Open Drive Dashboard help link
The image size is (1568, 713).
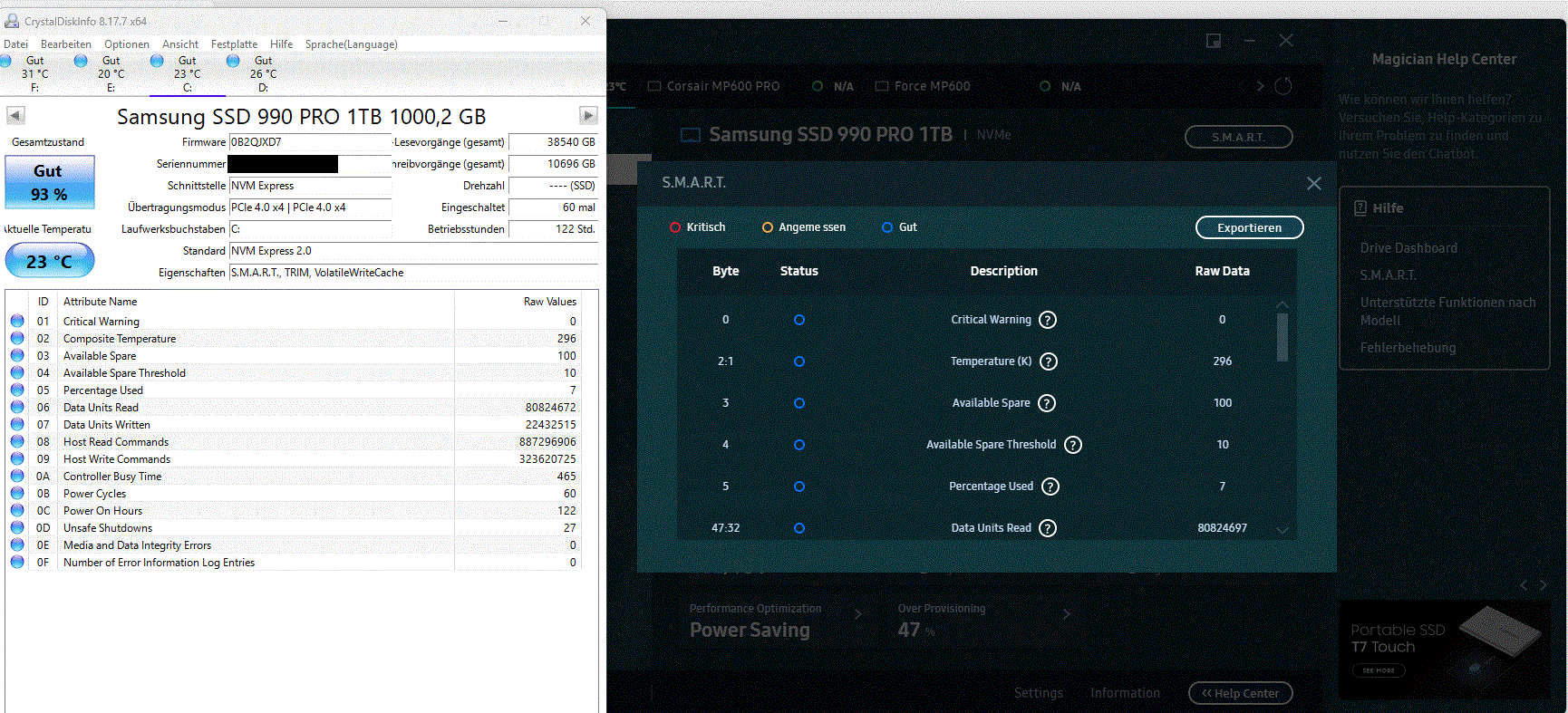[1408, 248]
